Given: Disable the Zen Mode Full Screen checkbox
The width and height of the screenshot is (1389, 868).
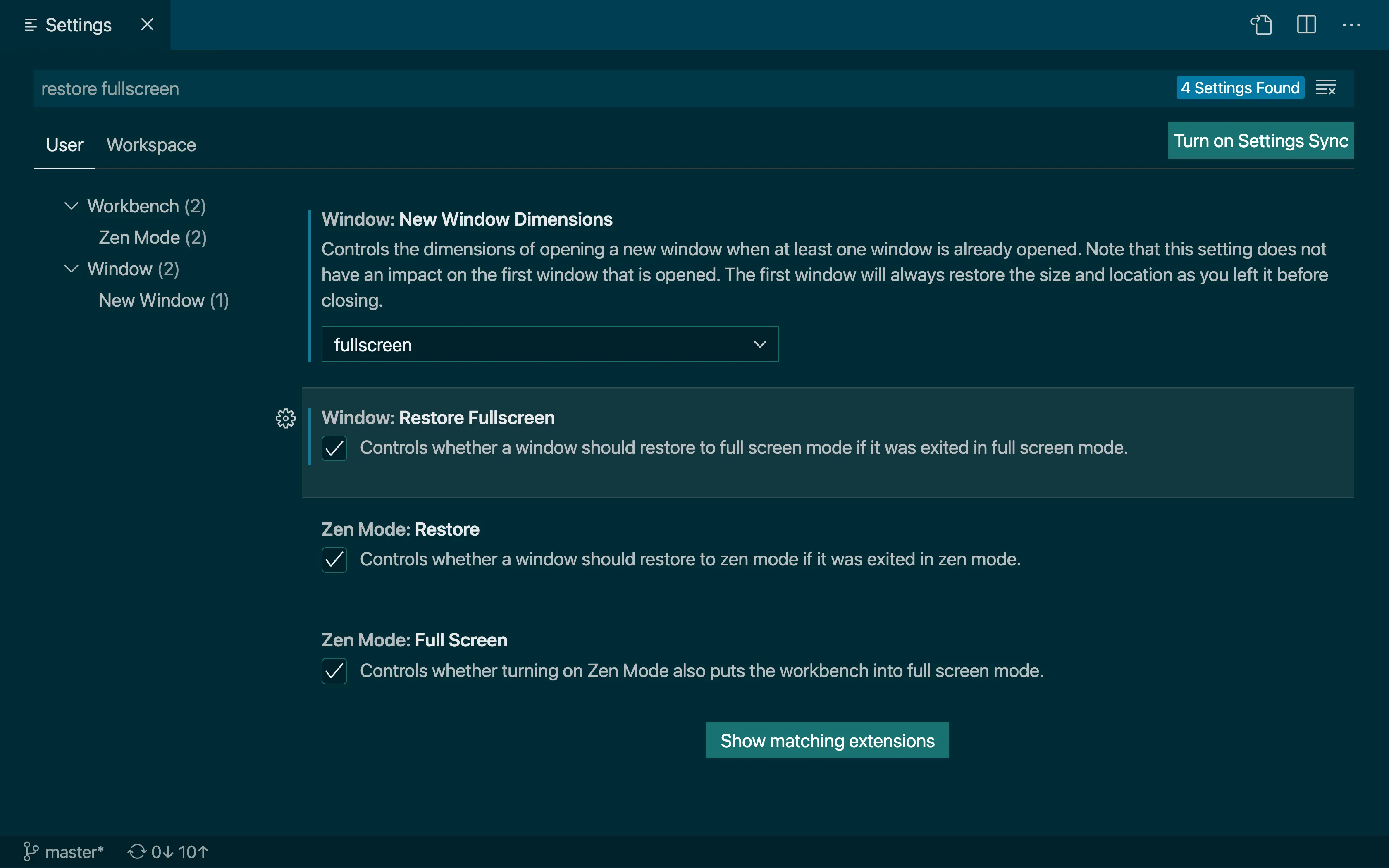Looking at the screenshot, I should (334, 671).
